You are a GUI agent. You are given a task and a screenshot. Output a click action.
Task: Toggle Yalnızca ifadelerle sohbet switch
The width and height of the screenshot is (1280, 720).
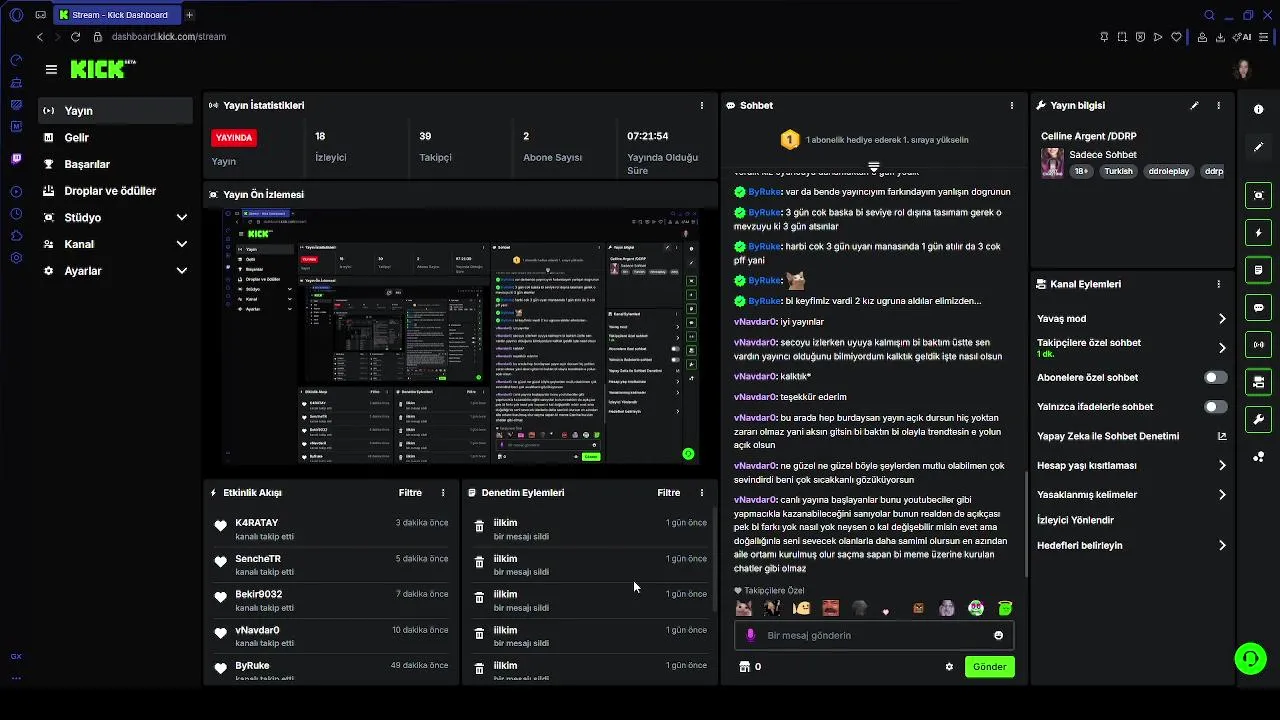(x=1215, y=407)
